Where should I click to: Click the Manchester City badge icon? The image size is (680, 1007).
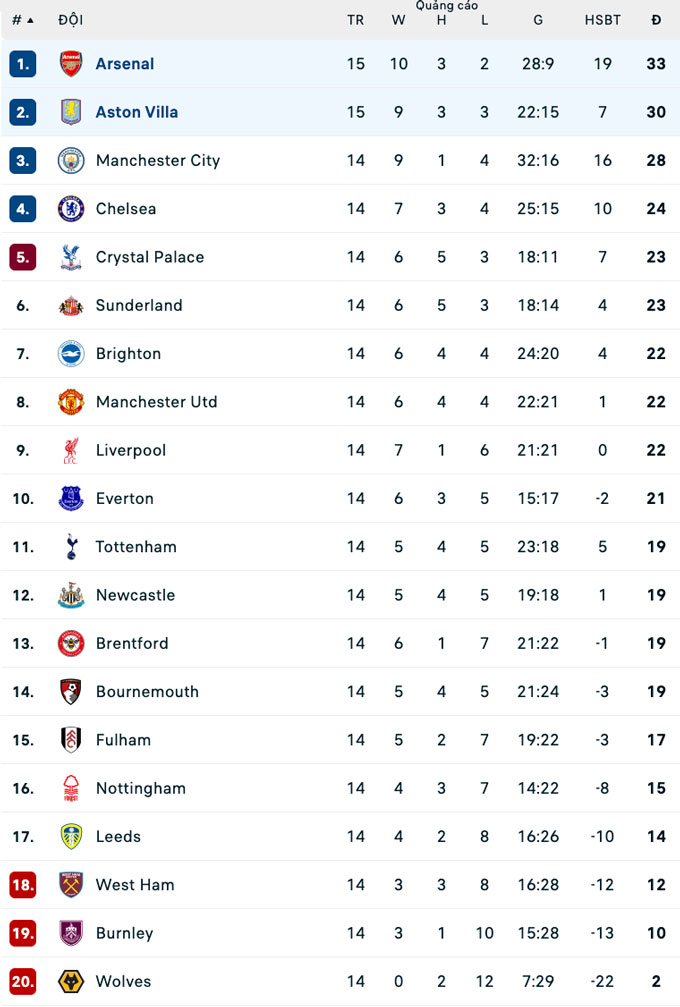click(x=71, y=160)
